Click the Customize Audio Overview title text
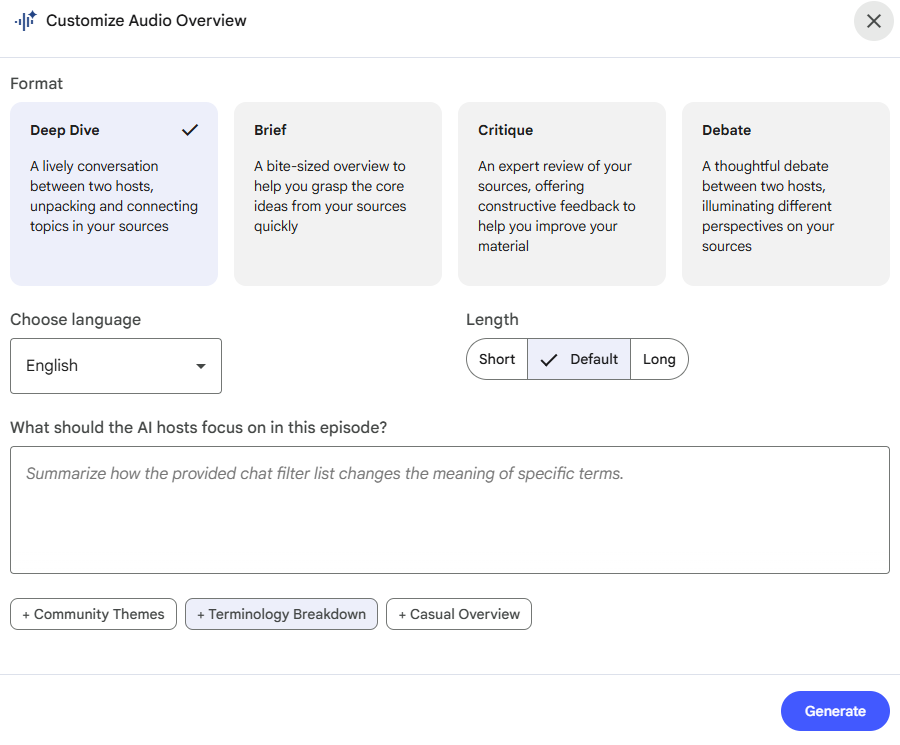 tap(146, 20)
